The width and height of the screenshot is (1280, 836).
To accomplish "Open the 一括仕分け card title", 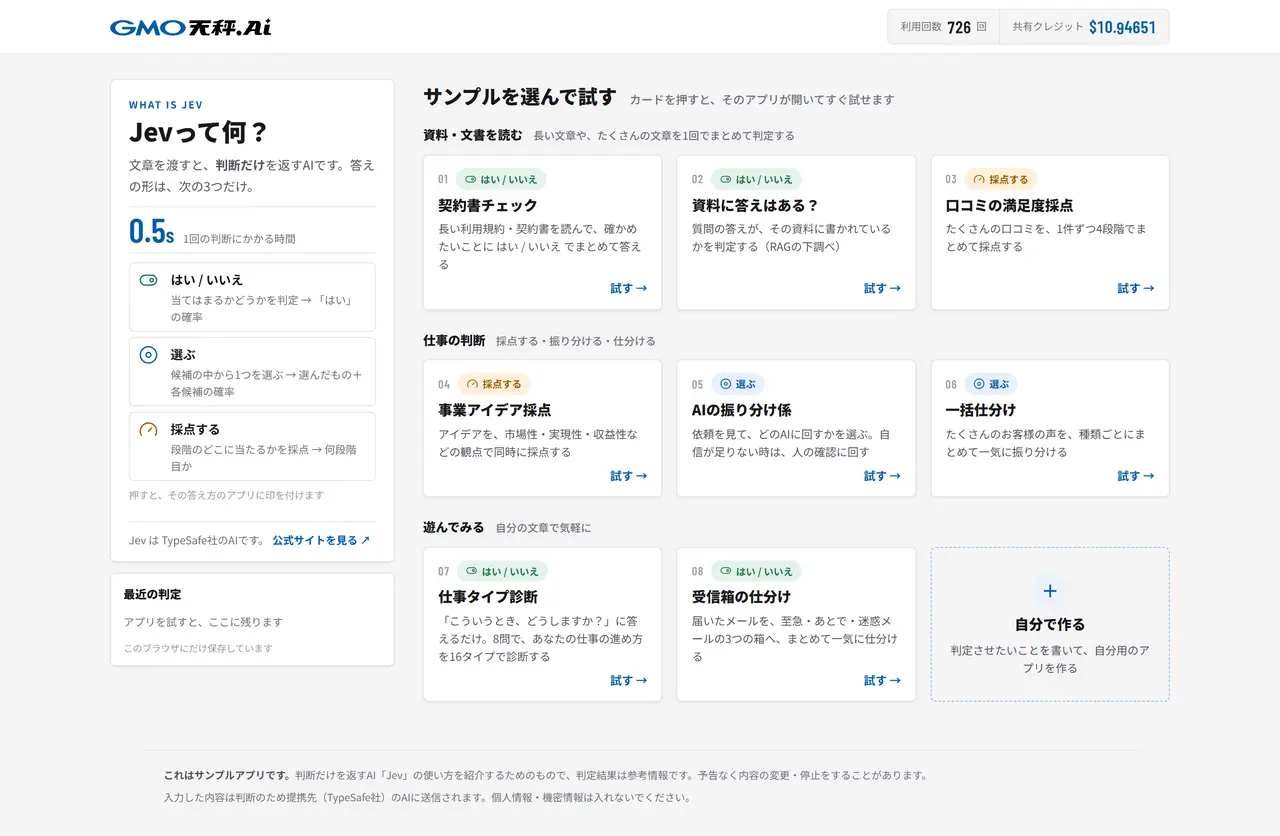I will coord(981,410).
